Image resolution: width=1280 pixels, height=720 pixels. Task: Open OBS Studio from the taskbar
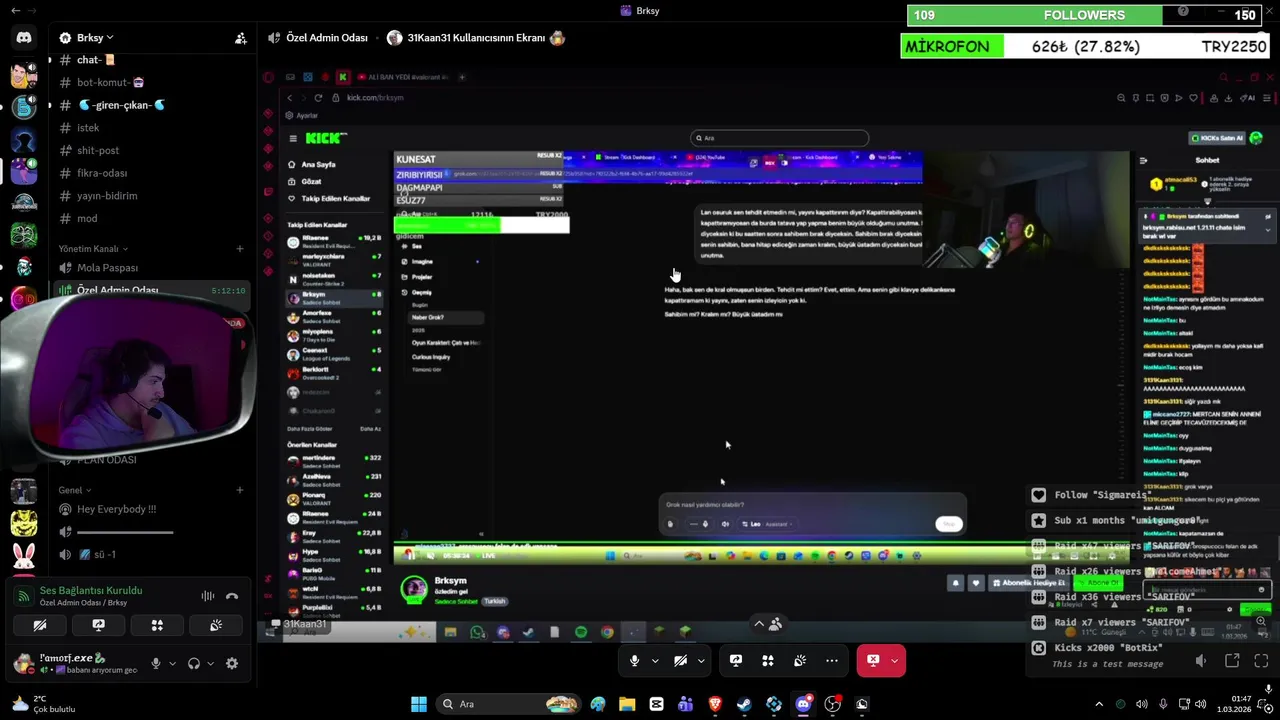point(832,704)
